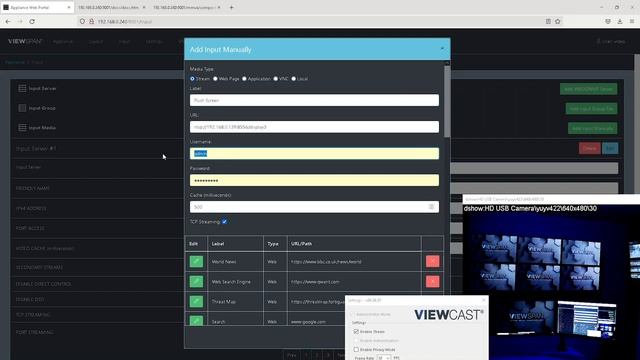Adjust the Cache milliseconds spinner arrows
This screenshot has width=640, height=360.
tap(431, 207)
